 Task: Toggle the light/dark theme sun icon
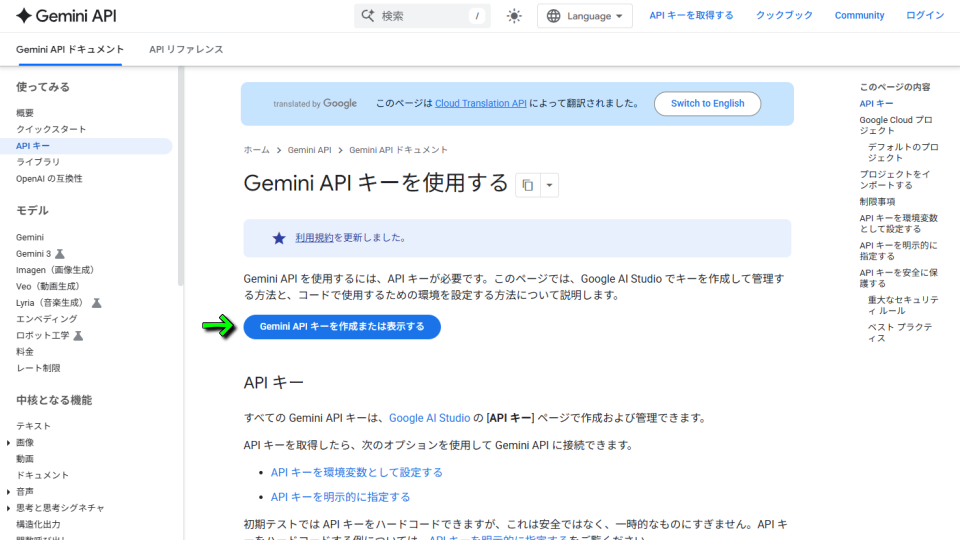click(x=514, y=16)
